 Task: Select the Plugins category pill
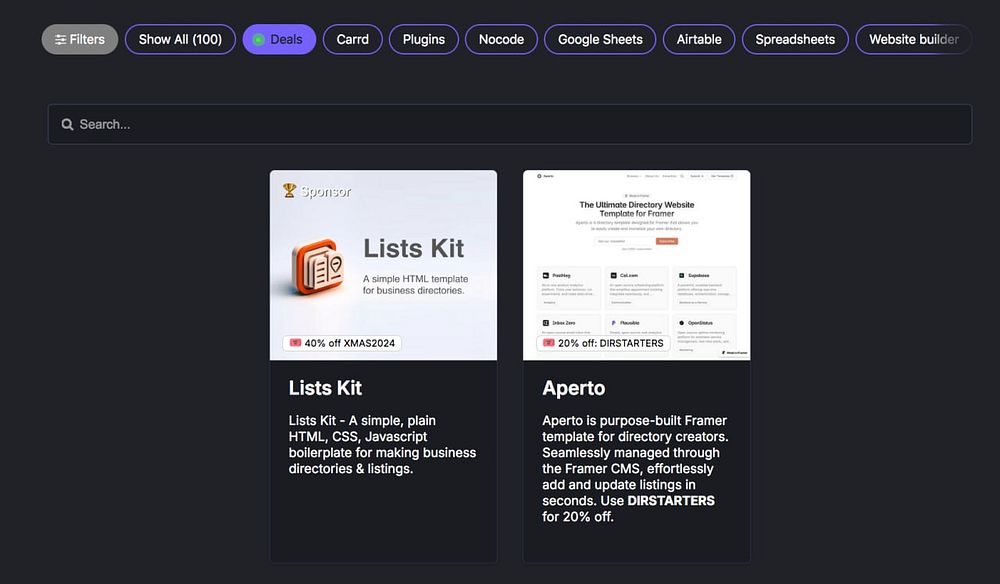coord(423,40)
